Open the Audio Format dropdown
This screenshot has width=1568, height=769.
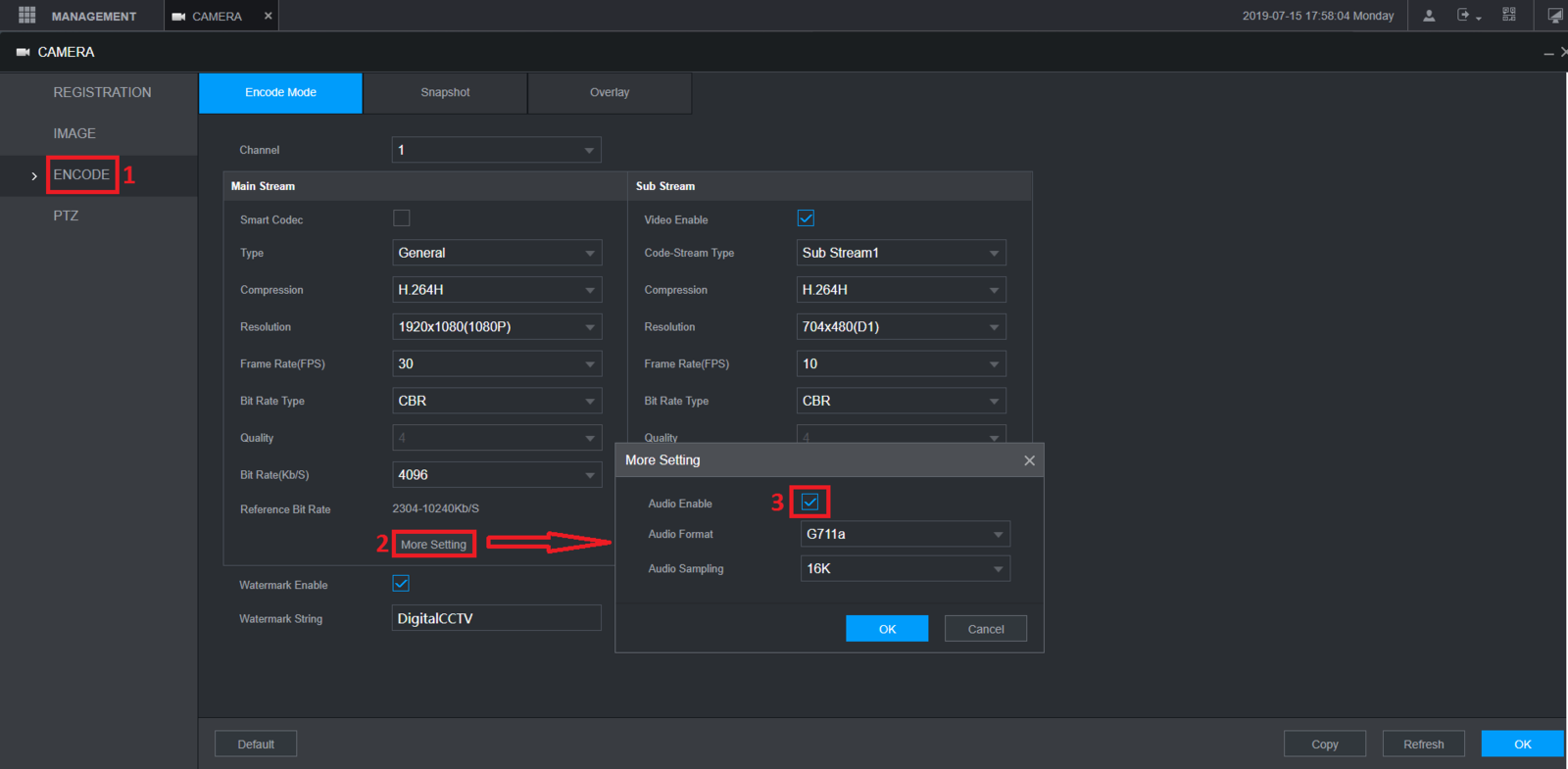pyautogui.click(x=905, y=534)
